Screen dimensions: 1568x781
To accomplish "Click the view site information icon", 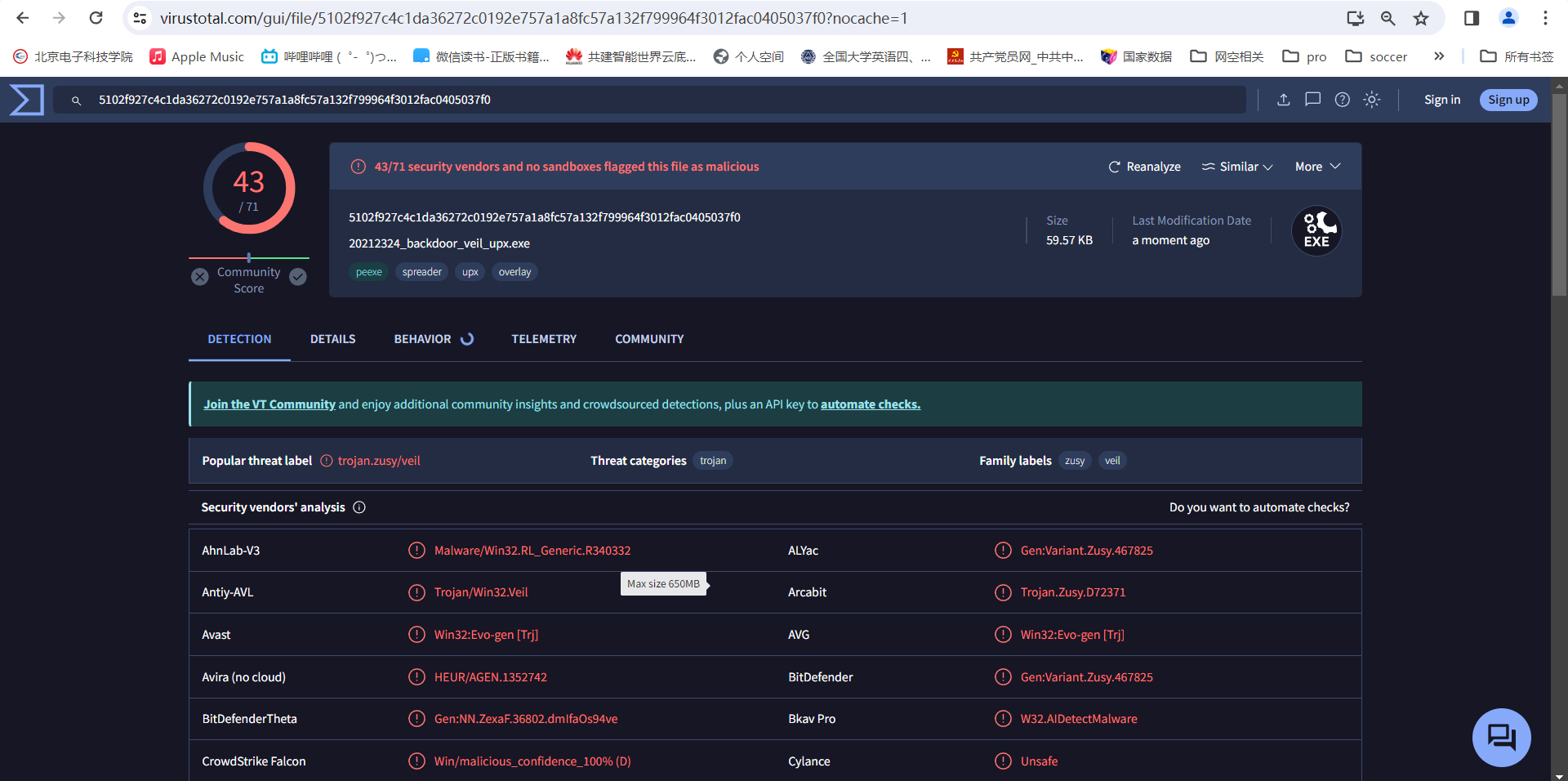I will 140,18.
